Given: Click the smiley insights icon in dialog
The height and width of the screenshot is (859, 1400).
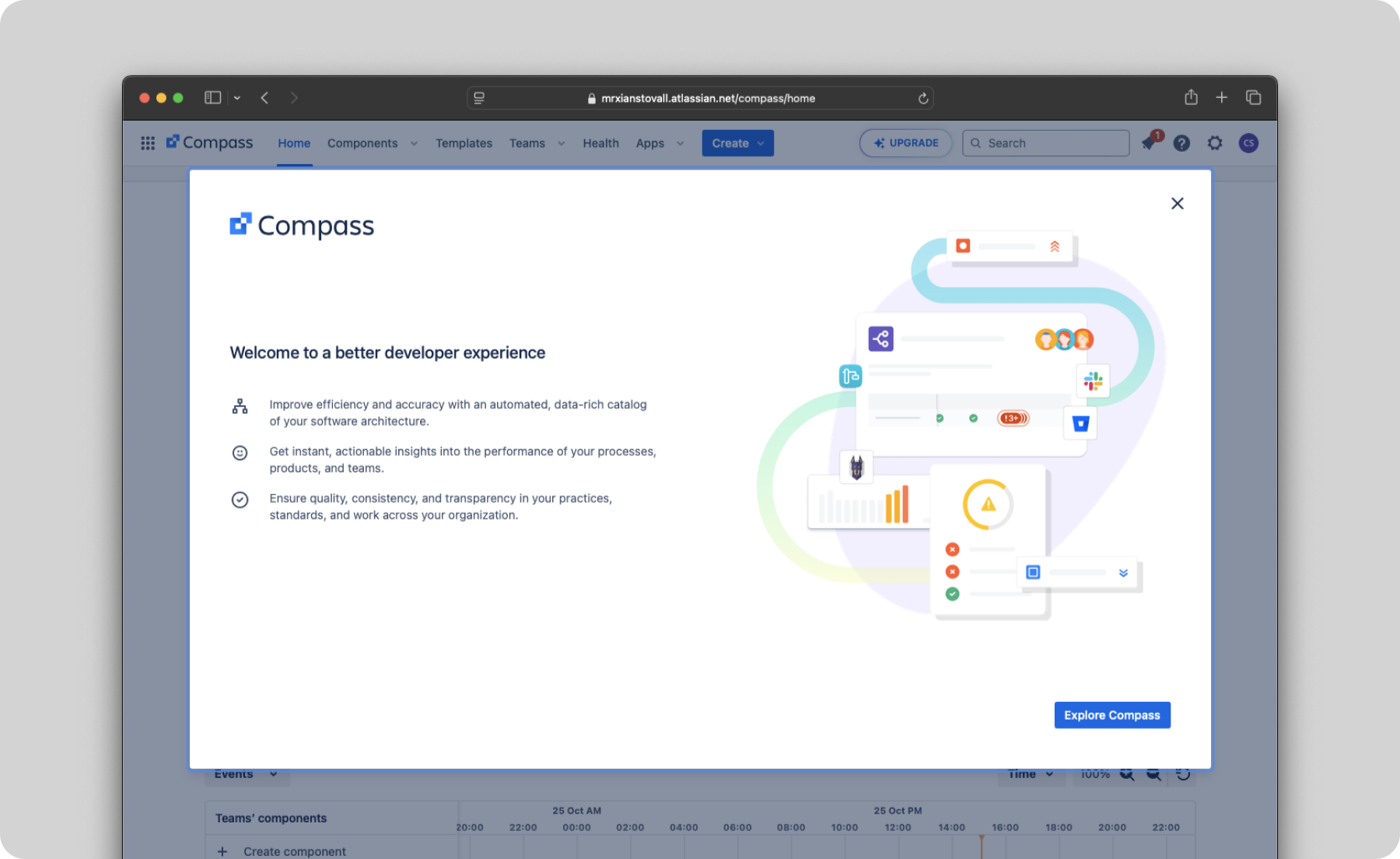Looking at the screenshot, I should click(240, 453).
